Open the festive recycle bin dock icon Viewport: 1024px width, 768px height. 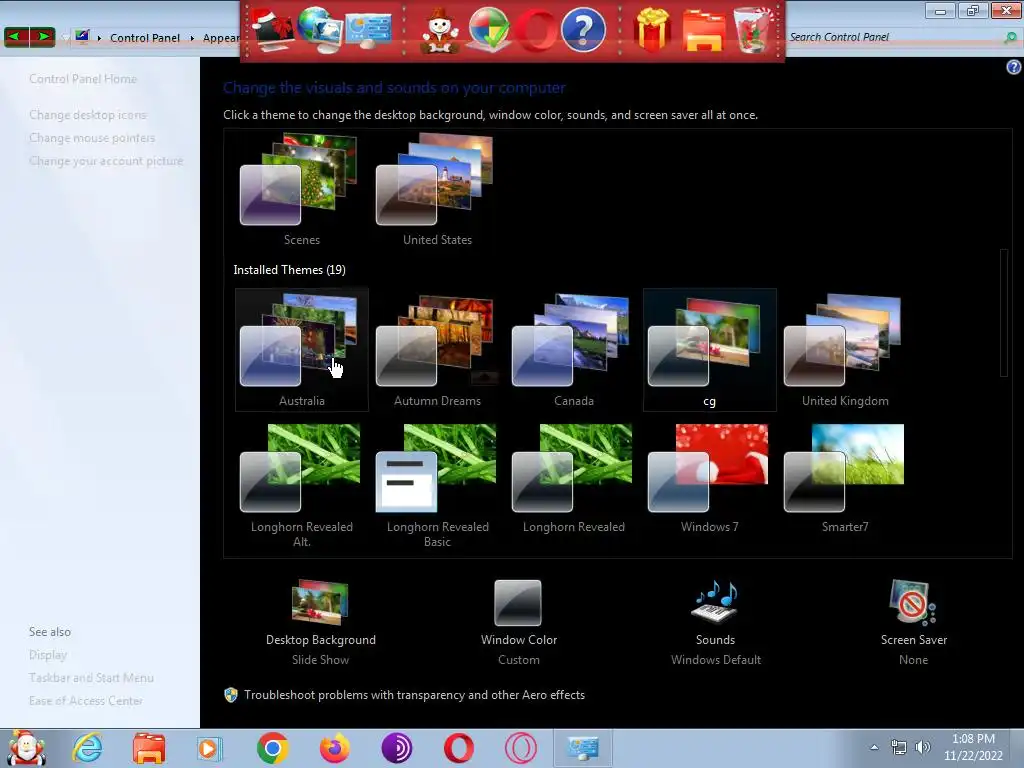[753, 29]
